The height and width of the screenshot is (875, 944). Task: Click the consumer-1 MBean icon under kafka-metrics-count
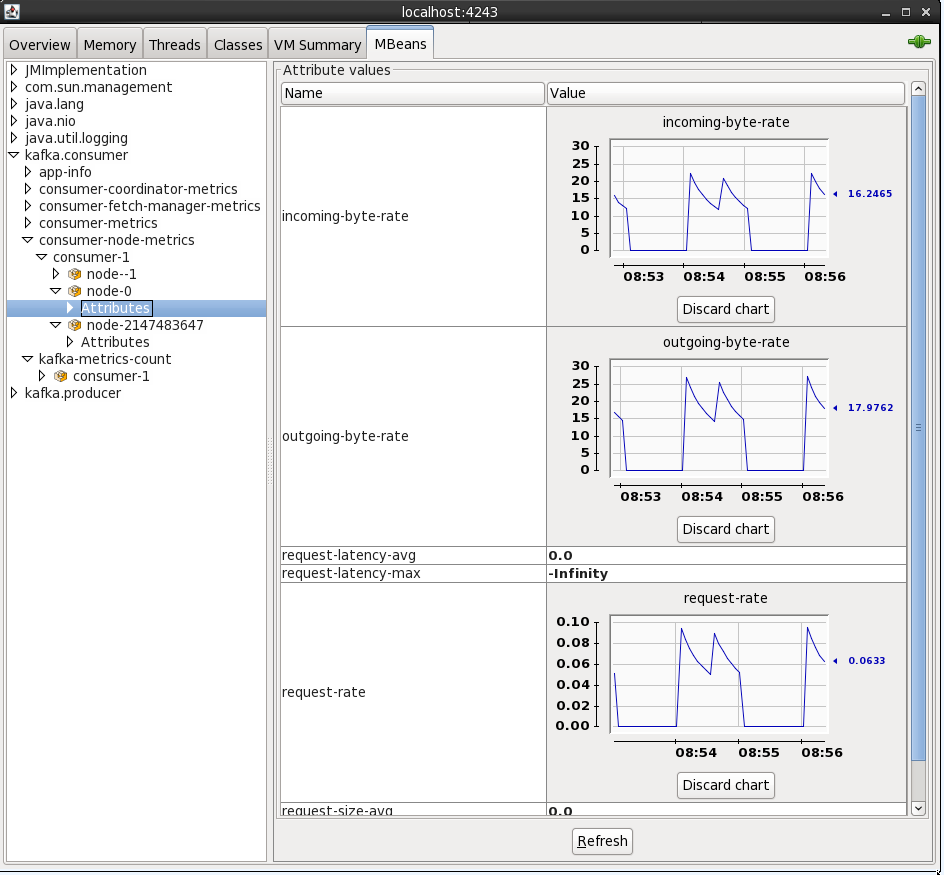[x=60, y=376]
